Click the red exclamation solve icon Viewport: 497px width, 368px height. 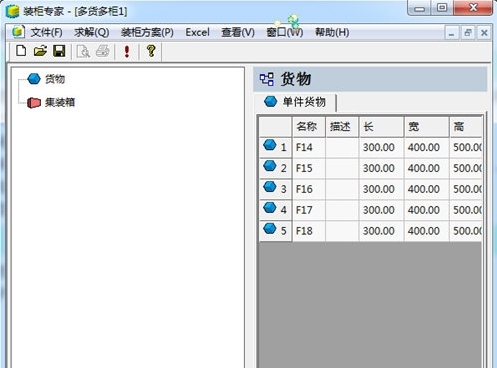click(127, 51)
